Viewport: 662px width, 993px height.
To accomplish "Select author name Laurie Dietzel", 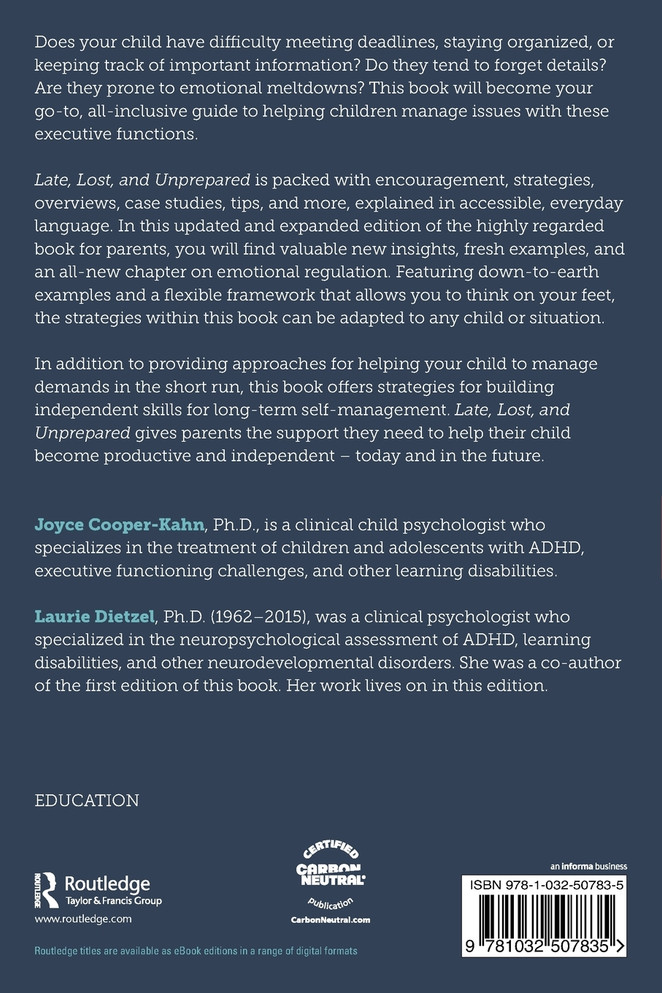I will pos(94,617).
